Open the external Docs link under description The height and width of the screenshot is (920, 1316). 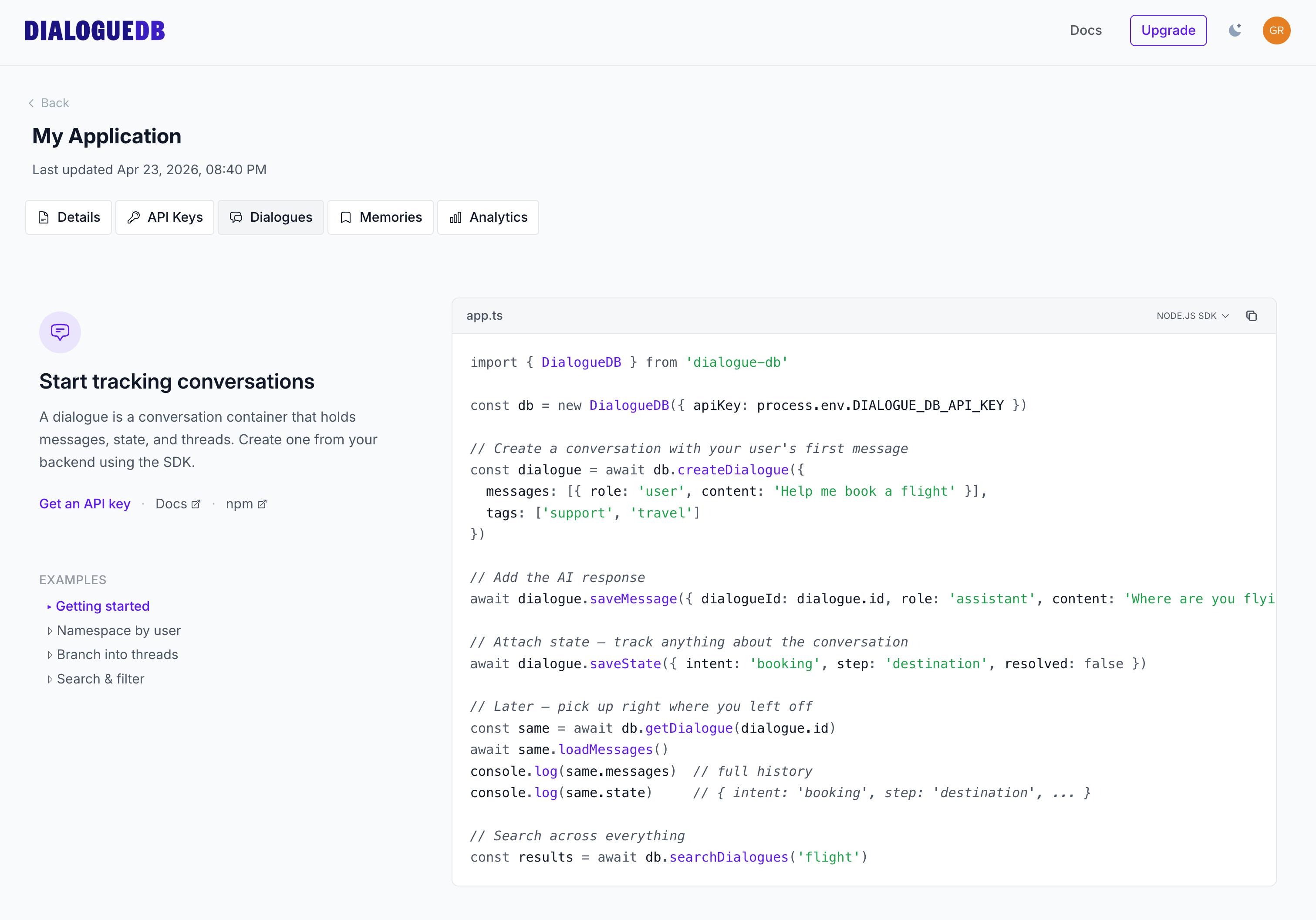(x=178, y=504)
